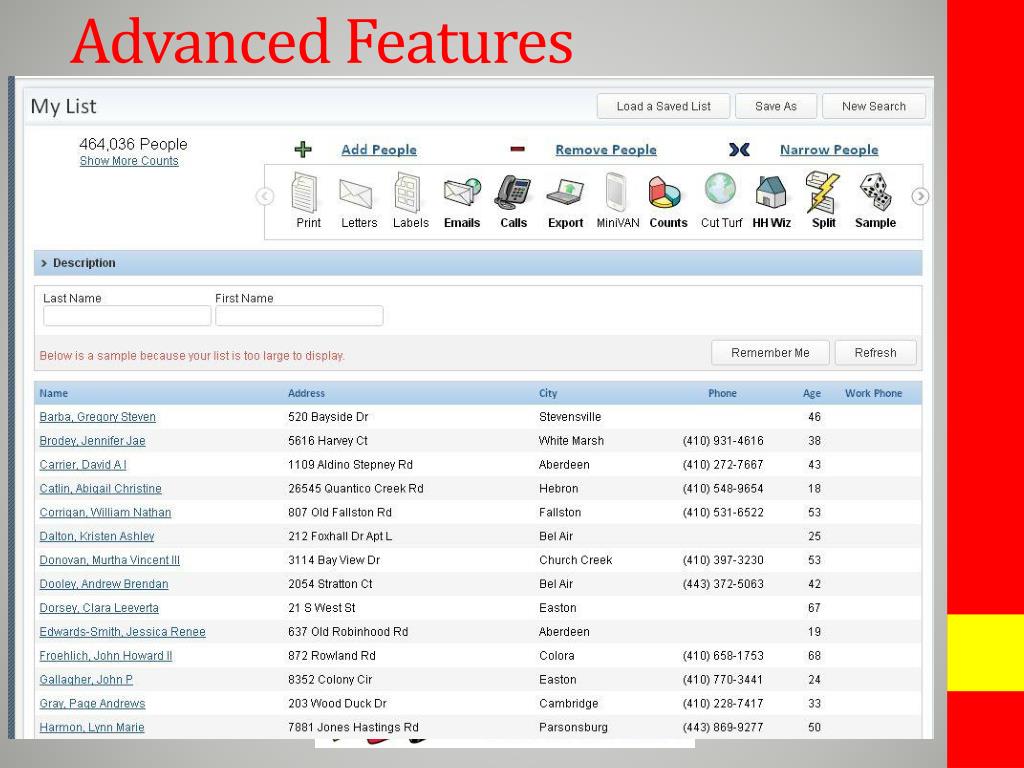Screen dimensions: 1024x768
Task: Click address 26545 Quantico Creek Rd
Action: point(355,488)
